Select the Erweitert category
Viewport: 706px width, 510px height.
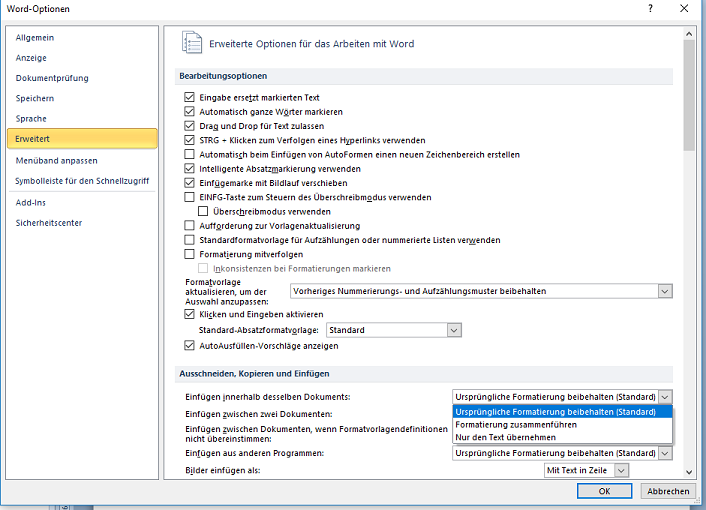82,139
